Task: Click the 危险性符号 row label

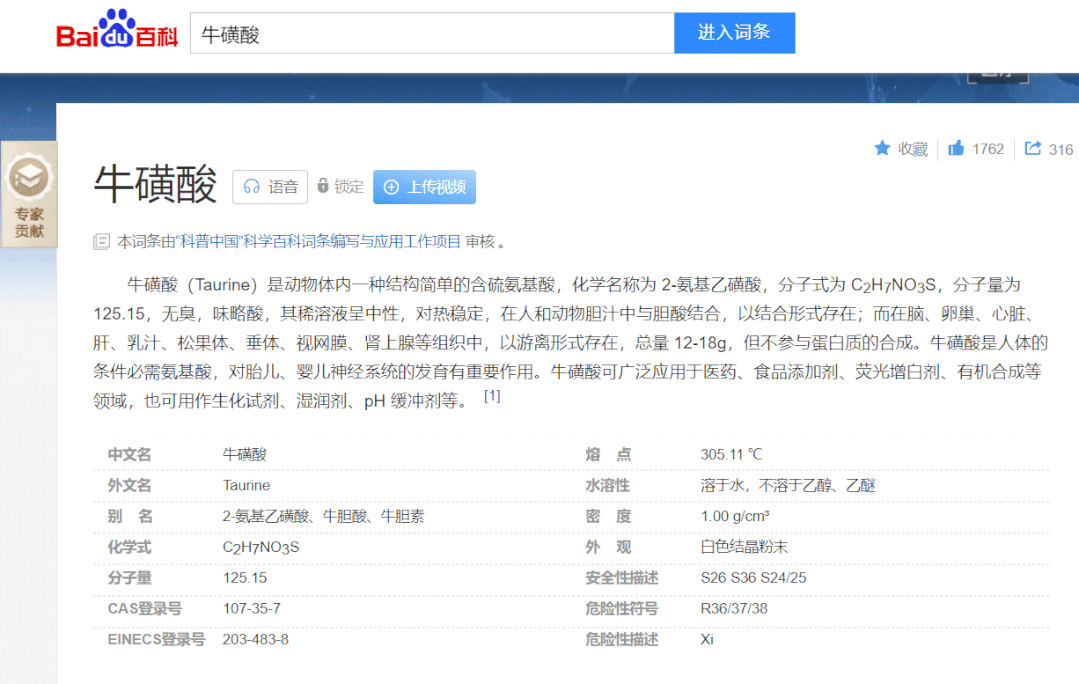Action: tap(622, 608)
